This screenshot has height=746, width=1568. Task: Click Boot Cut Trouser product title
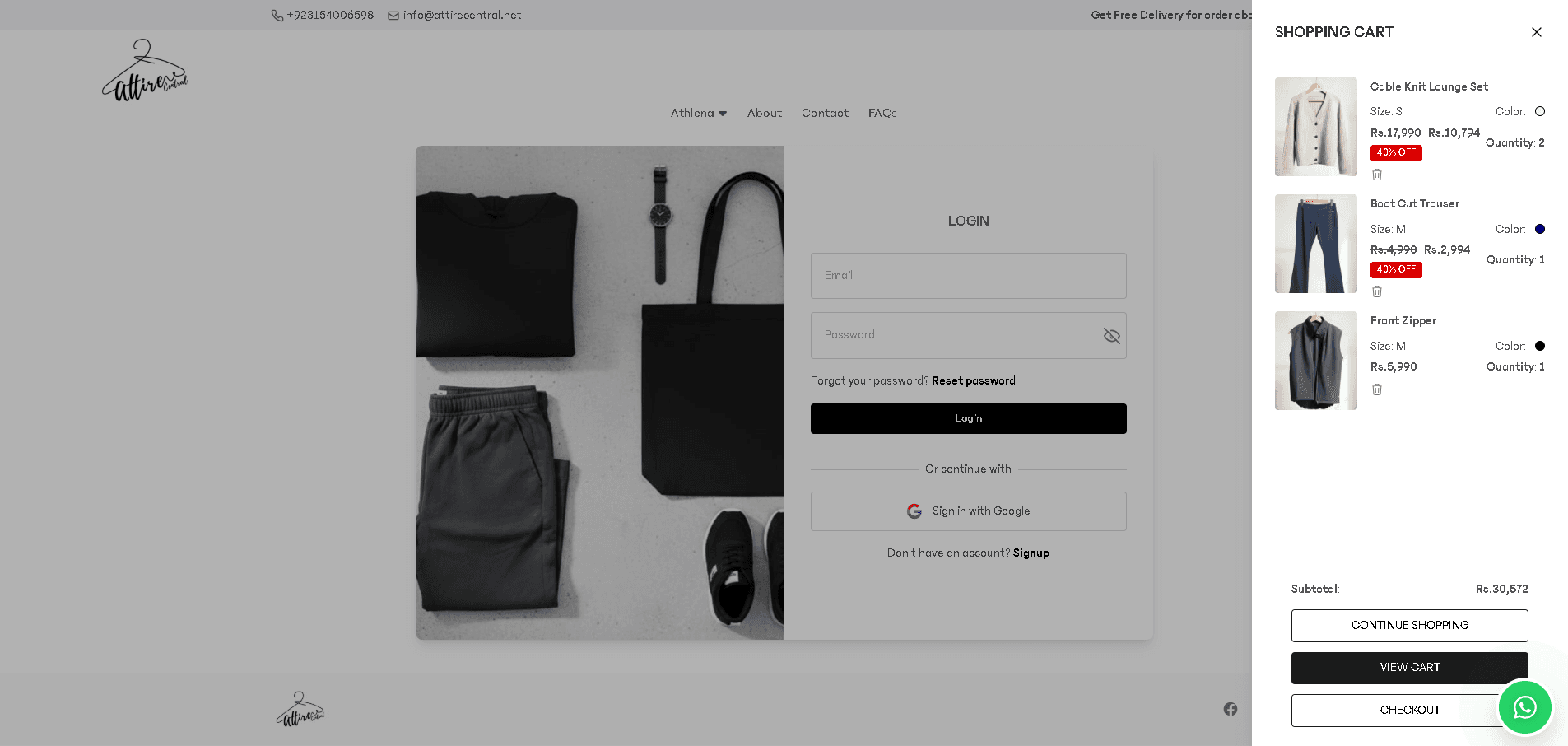tap(1415, 203)
